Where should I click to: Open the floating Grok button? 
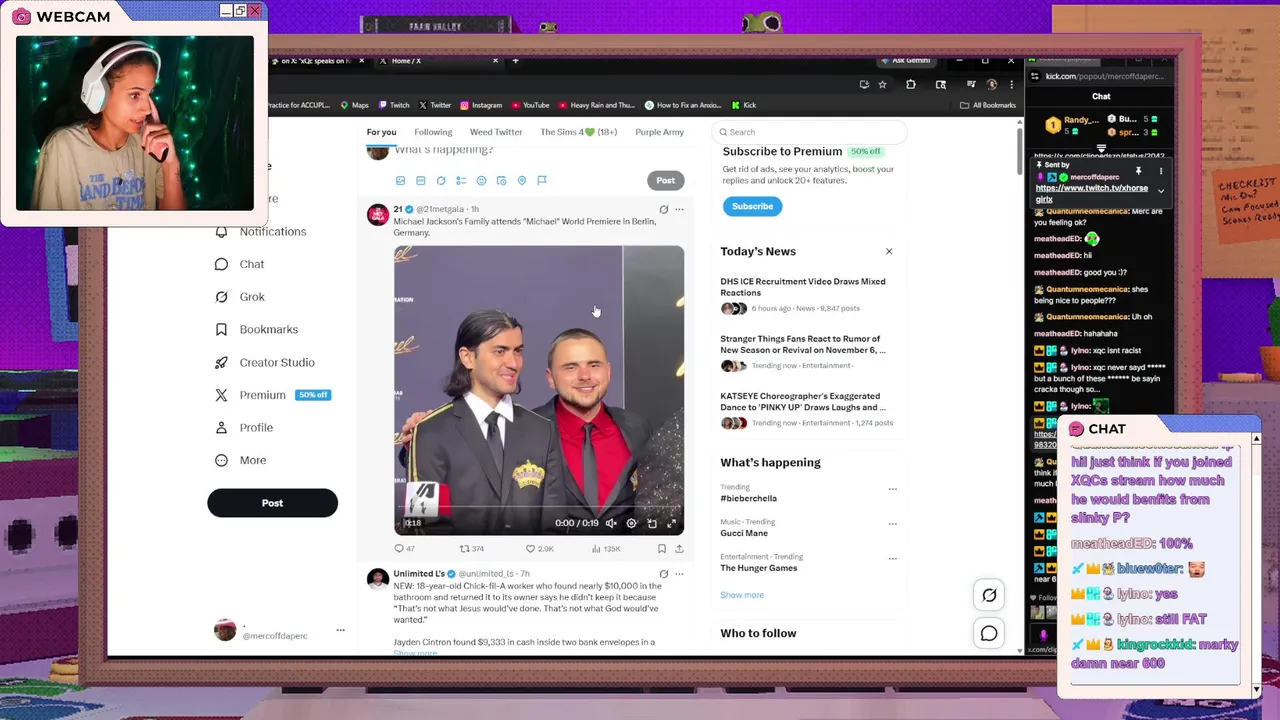(989, 595)
